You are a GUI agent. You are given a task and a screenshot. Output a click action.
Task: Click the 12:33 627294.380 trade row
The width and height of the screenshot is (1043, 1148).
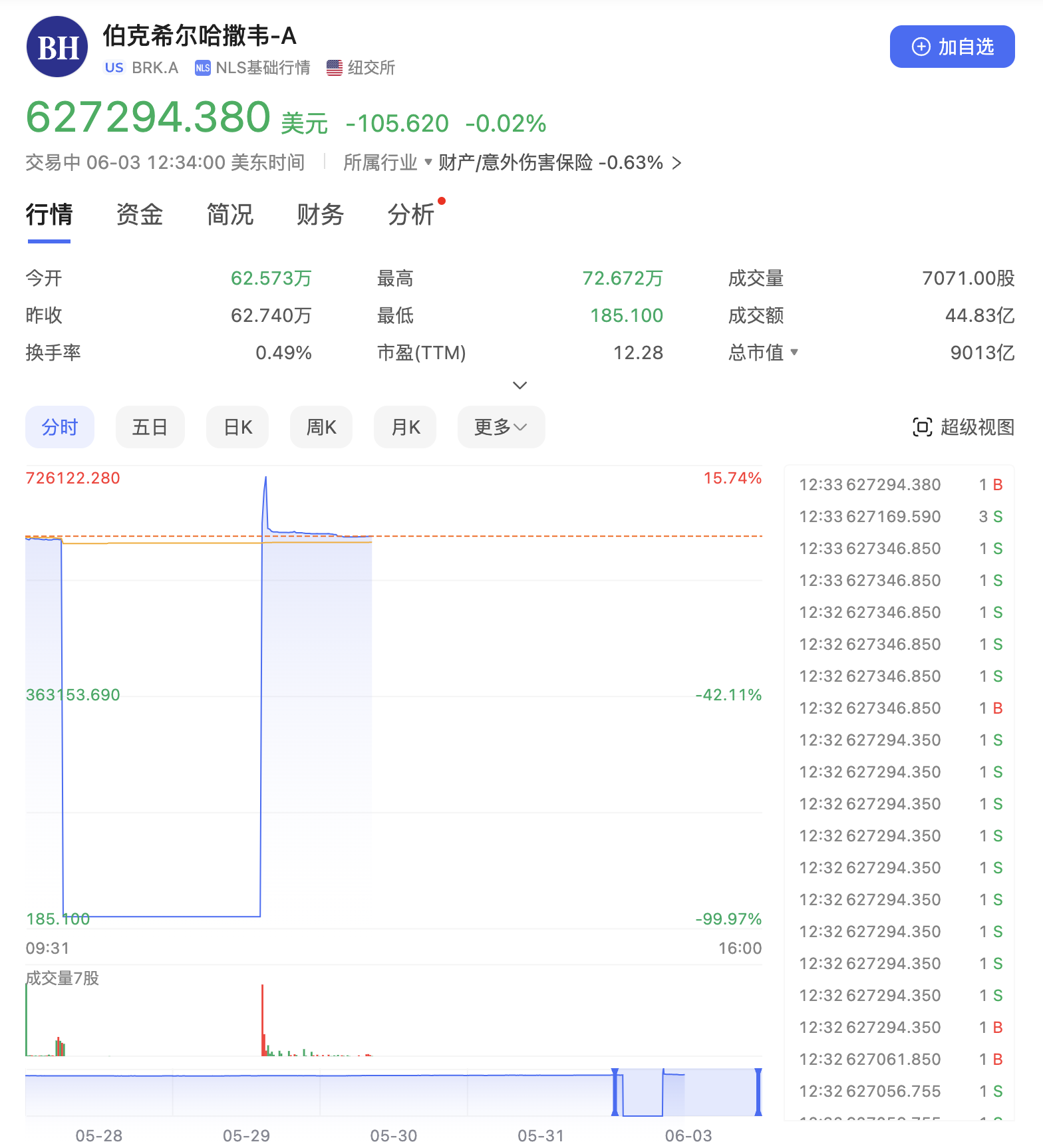click(x=900, y=485)
